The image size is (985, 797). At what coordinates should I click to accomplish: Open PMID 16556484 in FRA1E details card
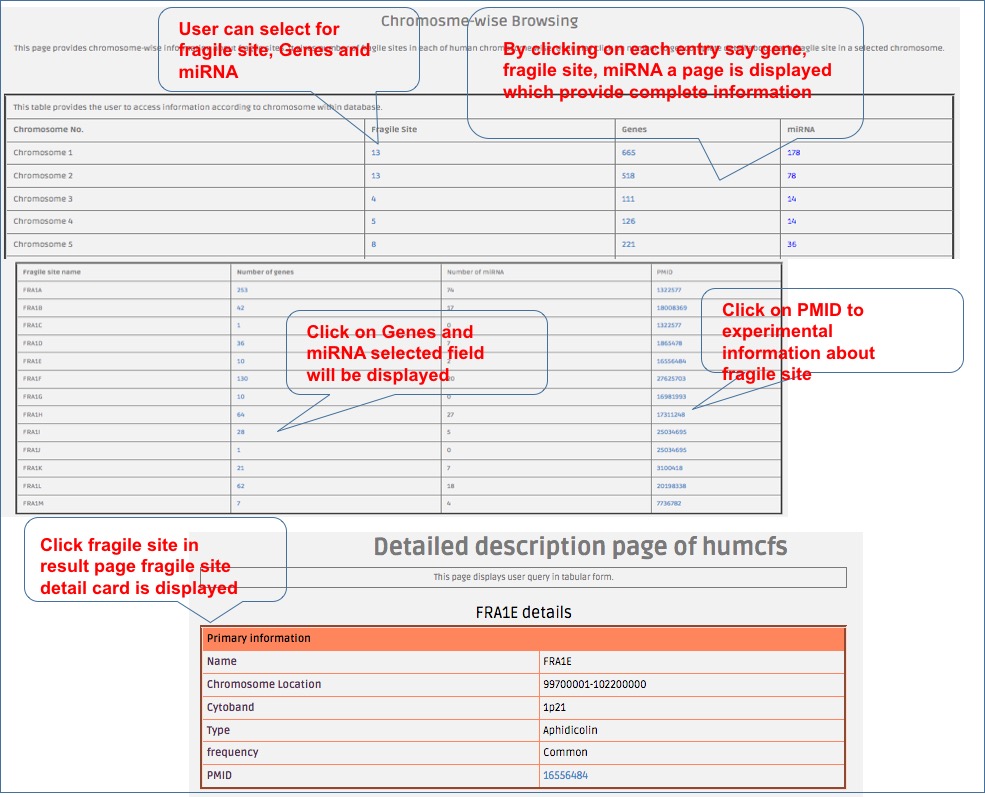pos(565,775)
